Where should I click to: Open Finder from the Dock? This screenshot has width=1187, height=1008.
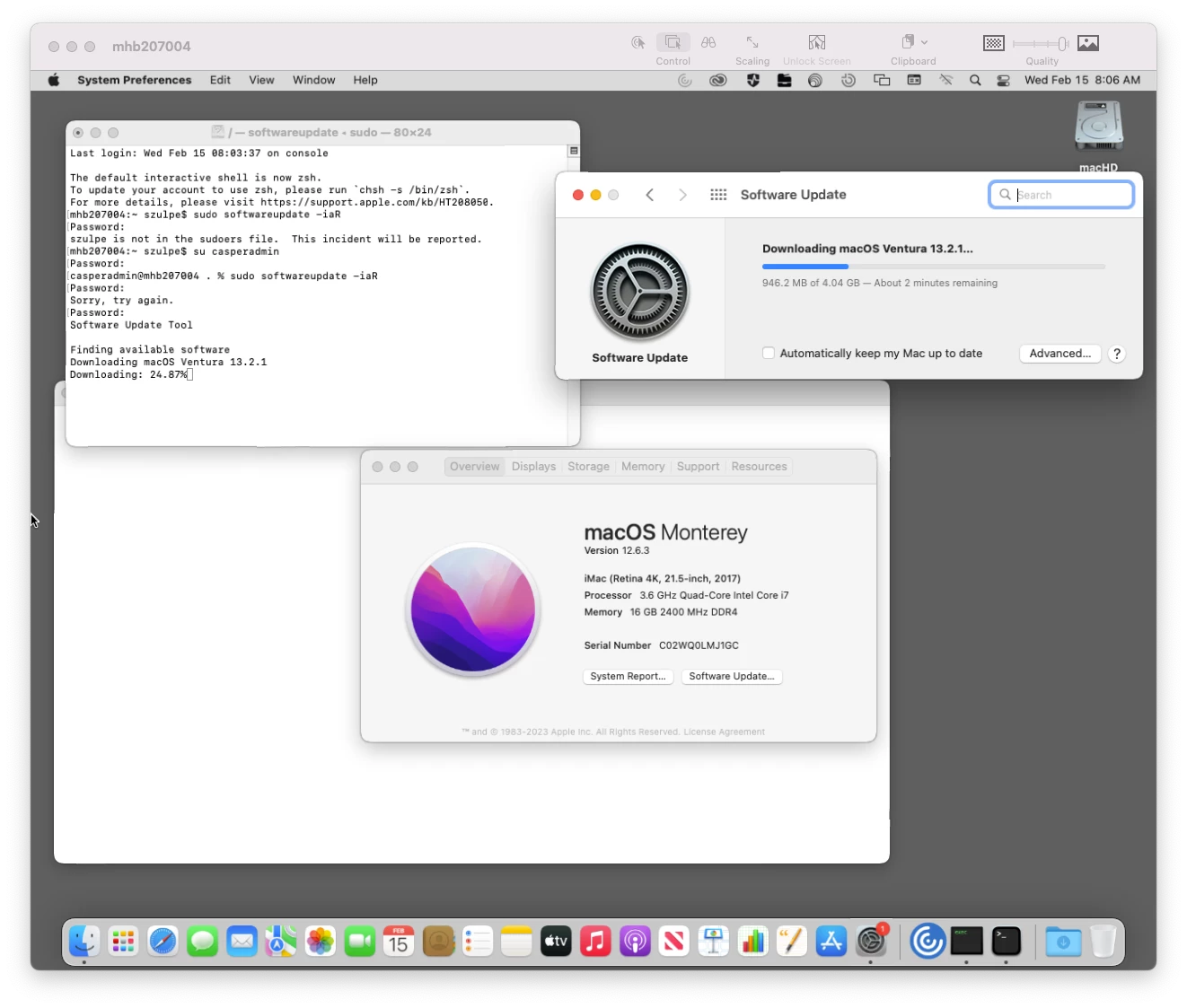point(84,941)
